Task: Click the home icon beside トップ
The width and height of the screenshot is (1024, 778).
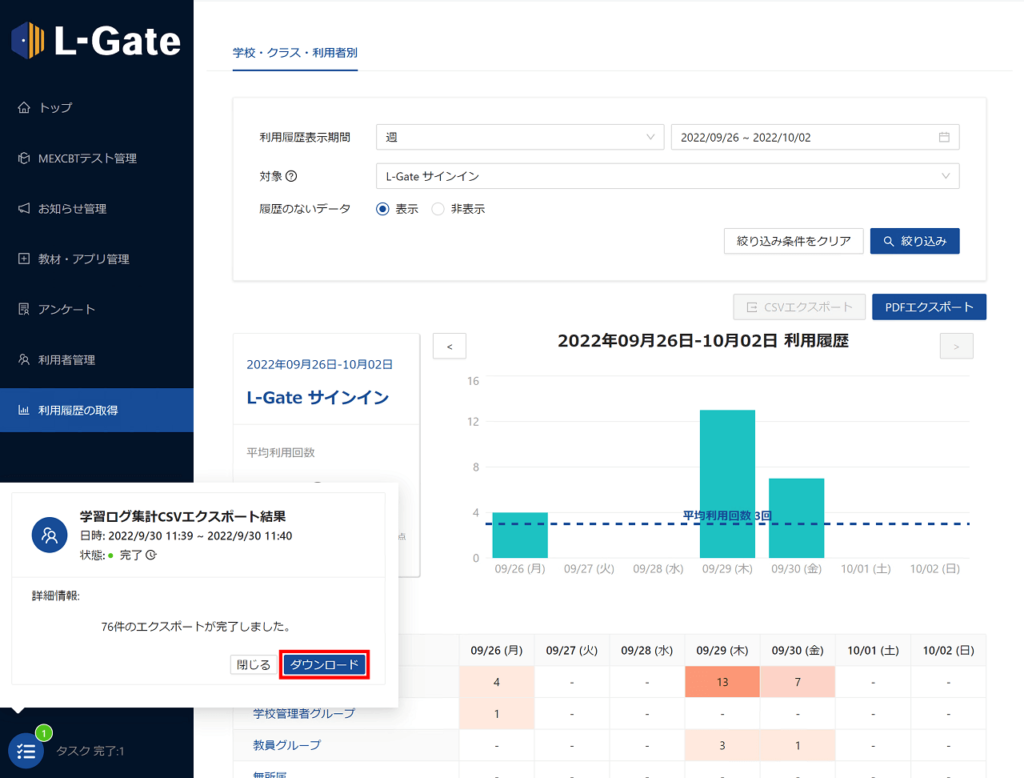Action: click(x=24, y=108)
